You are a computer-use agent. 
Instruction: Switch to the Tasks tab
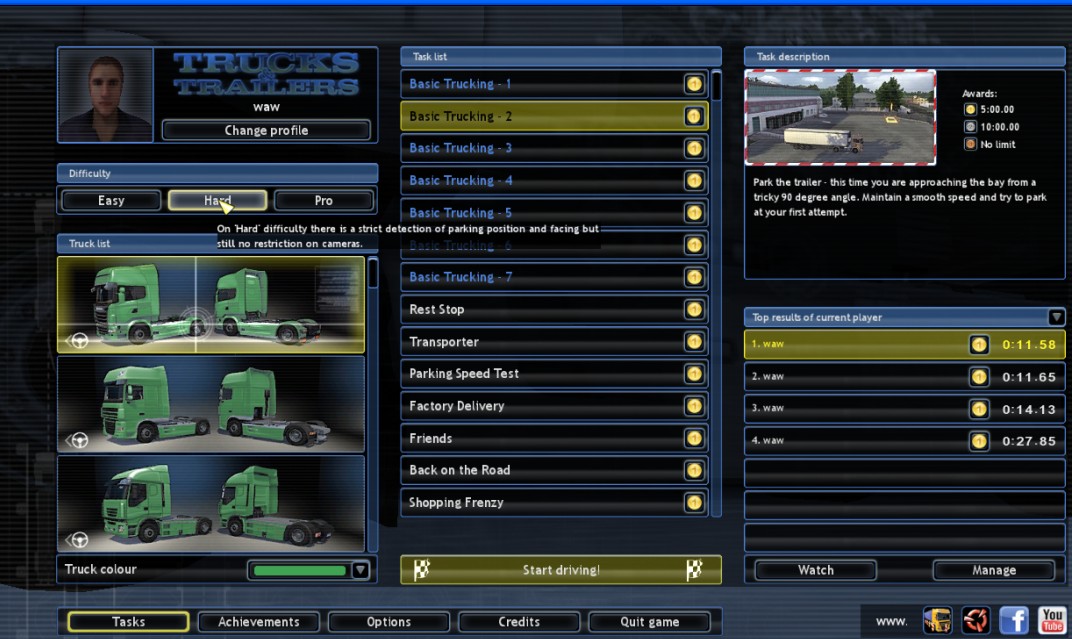(x=129, y=622)
